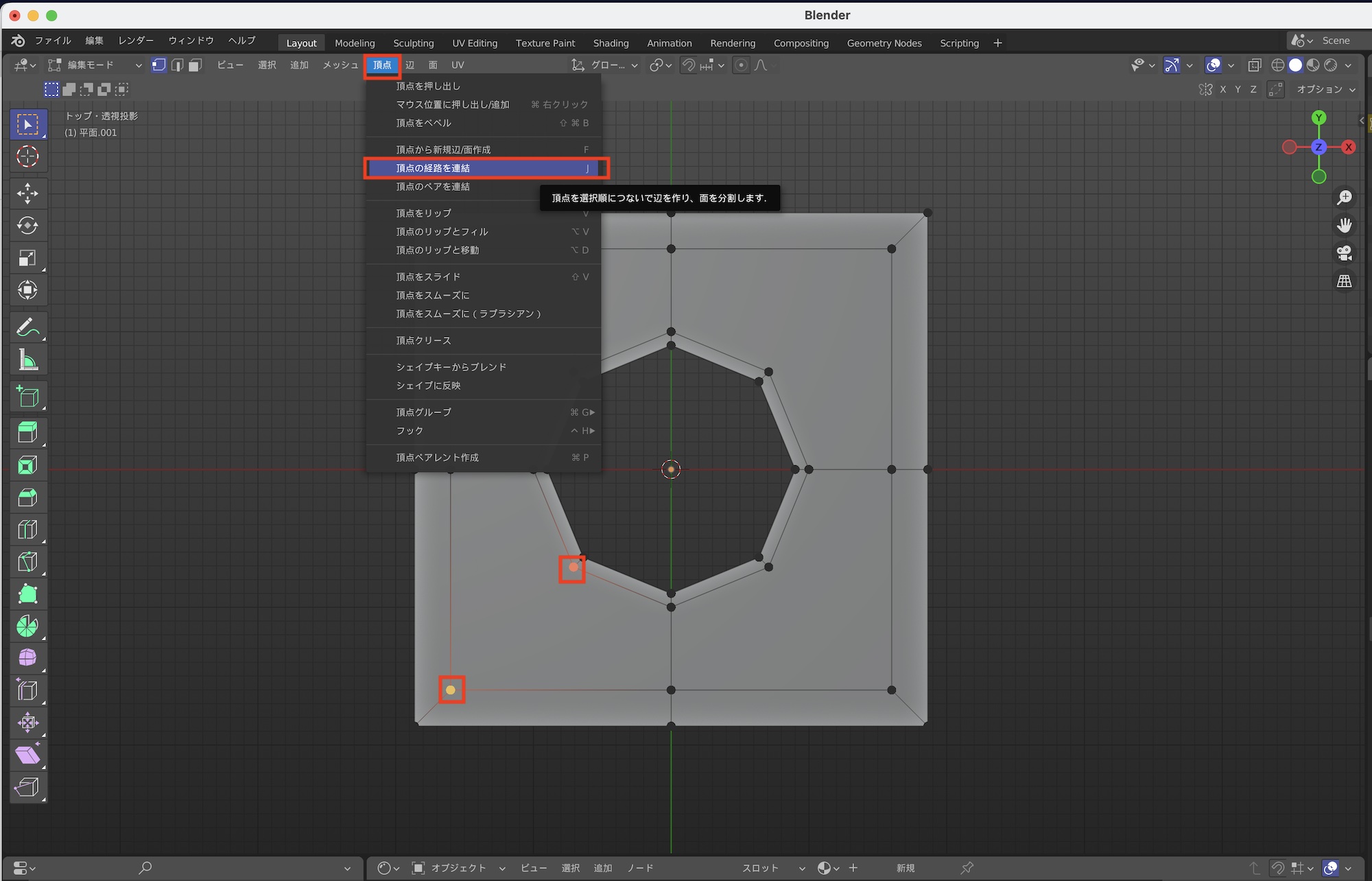
Task: Open the 編集モード mode dropdown
Action: point(95,65)
